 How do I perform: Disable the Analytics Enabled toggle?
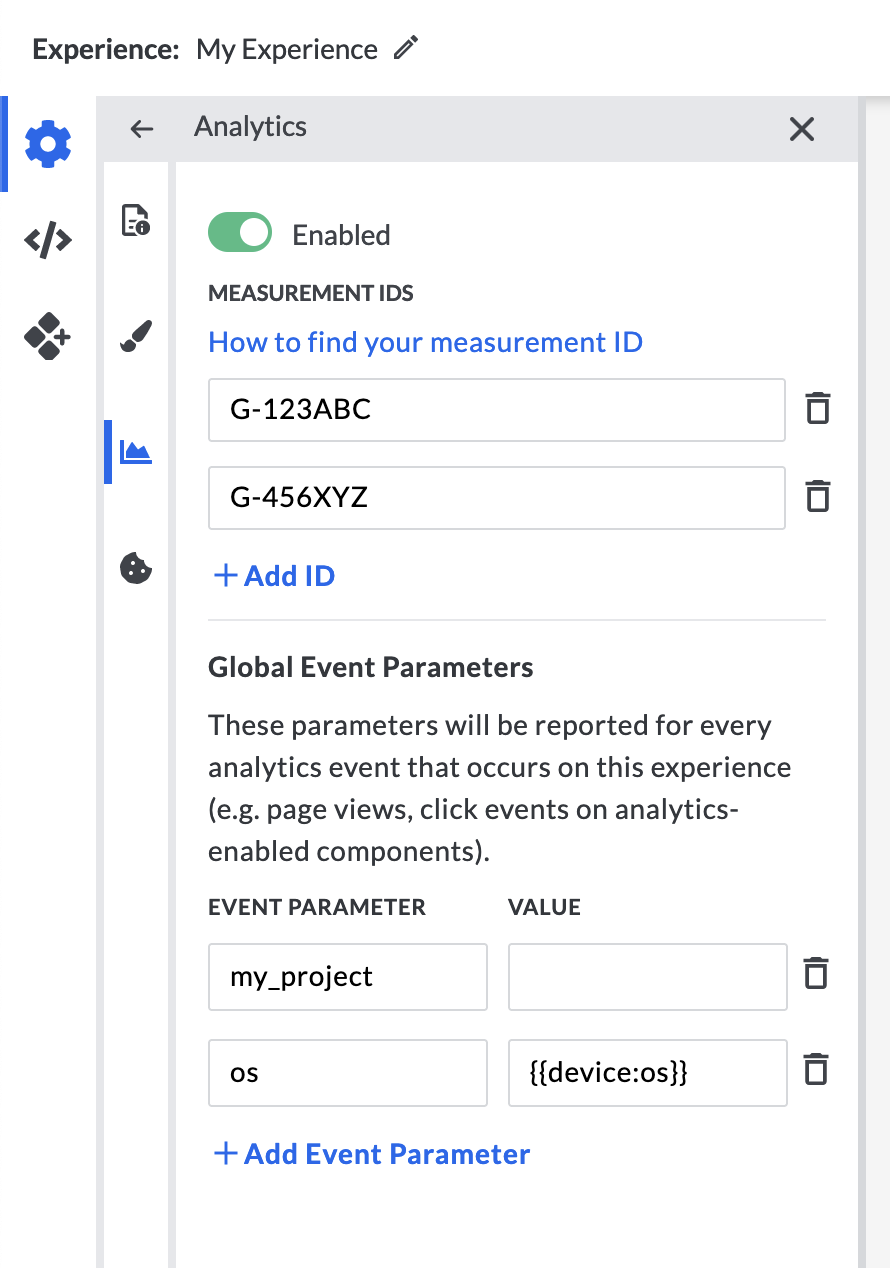point(240,233)
